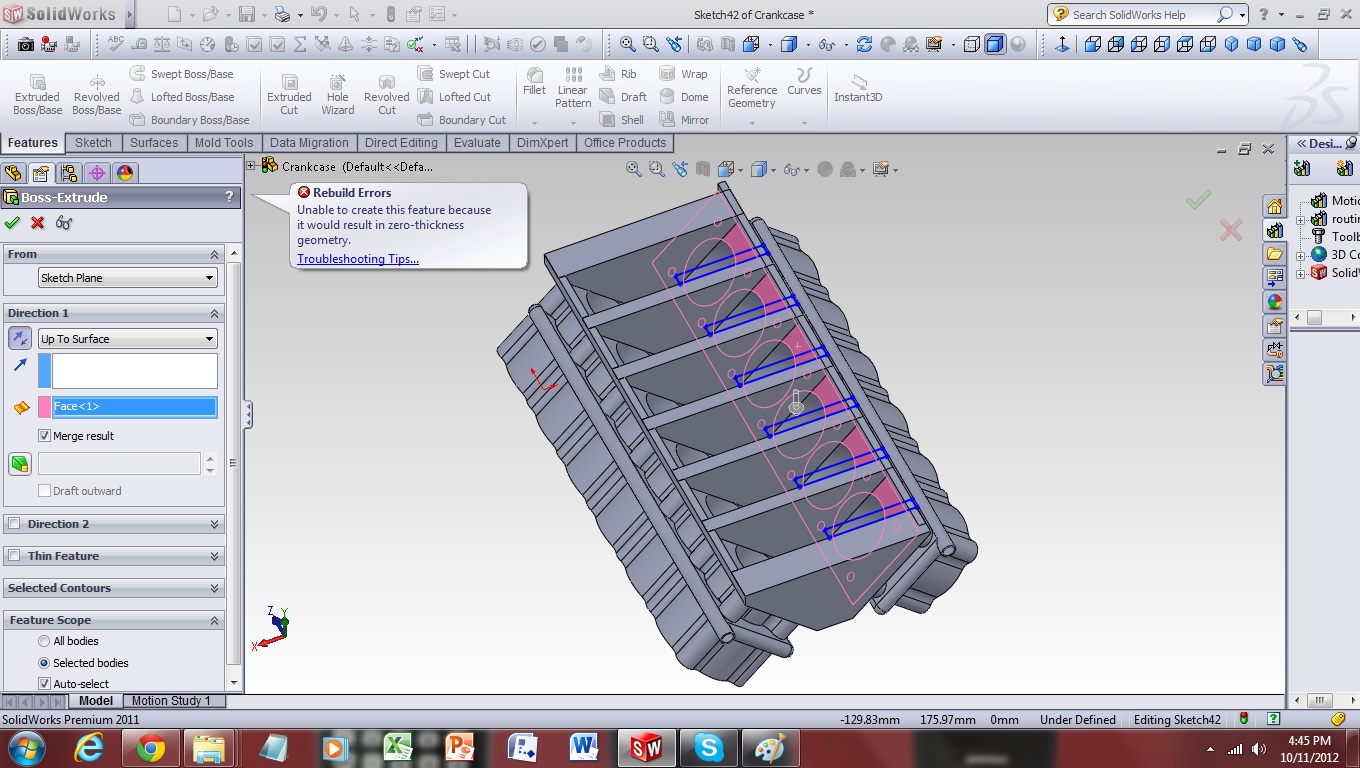Select the Dome feature tool
Viewport: 1360px width, 768px height.
pos(684,97)
